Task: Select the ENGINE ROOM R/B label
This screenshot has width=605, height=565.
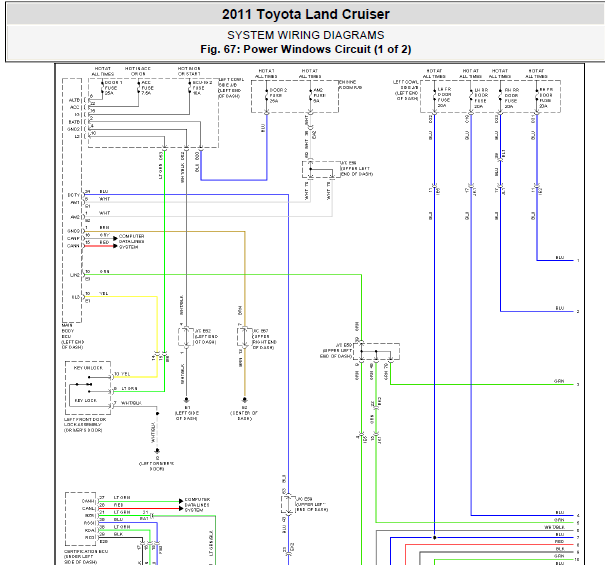Action: tap(351, 85)
